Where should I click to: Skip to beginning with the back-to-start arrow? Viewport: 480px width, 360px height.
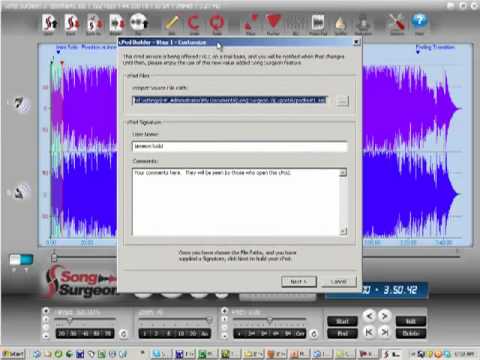369,332
